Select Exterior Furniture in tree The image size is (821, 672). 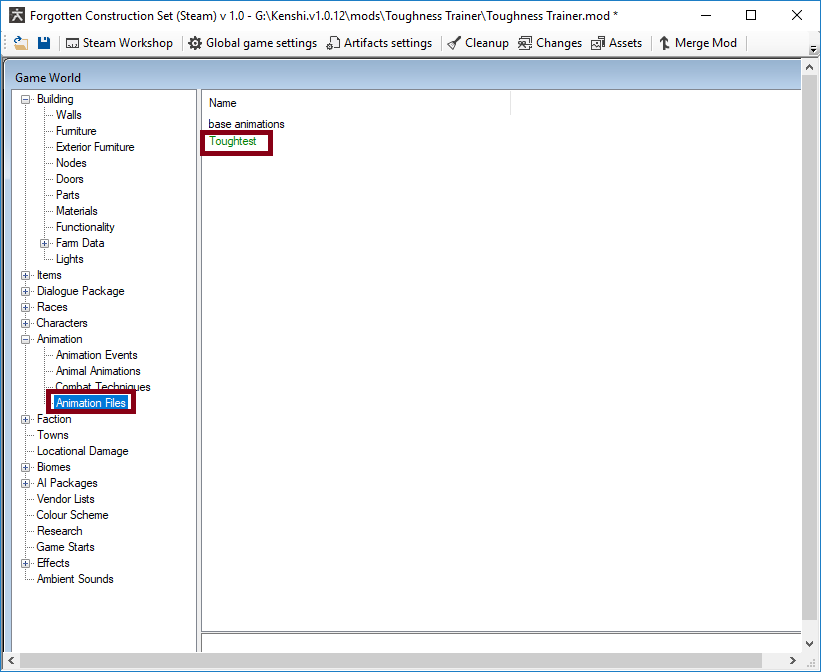click(95, 147)
